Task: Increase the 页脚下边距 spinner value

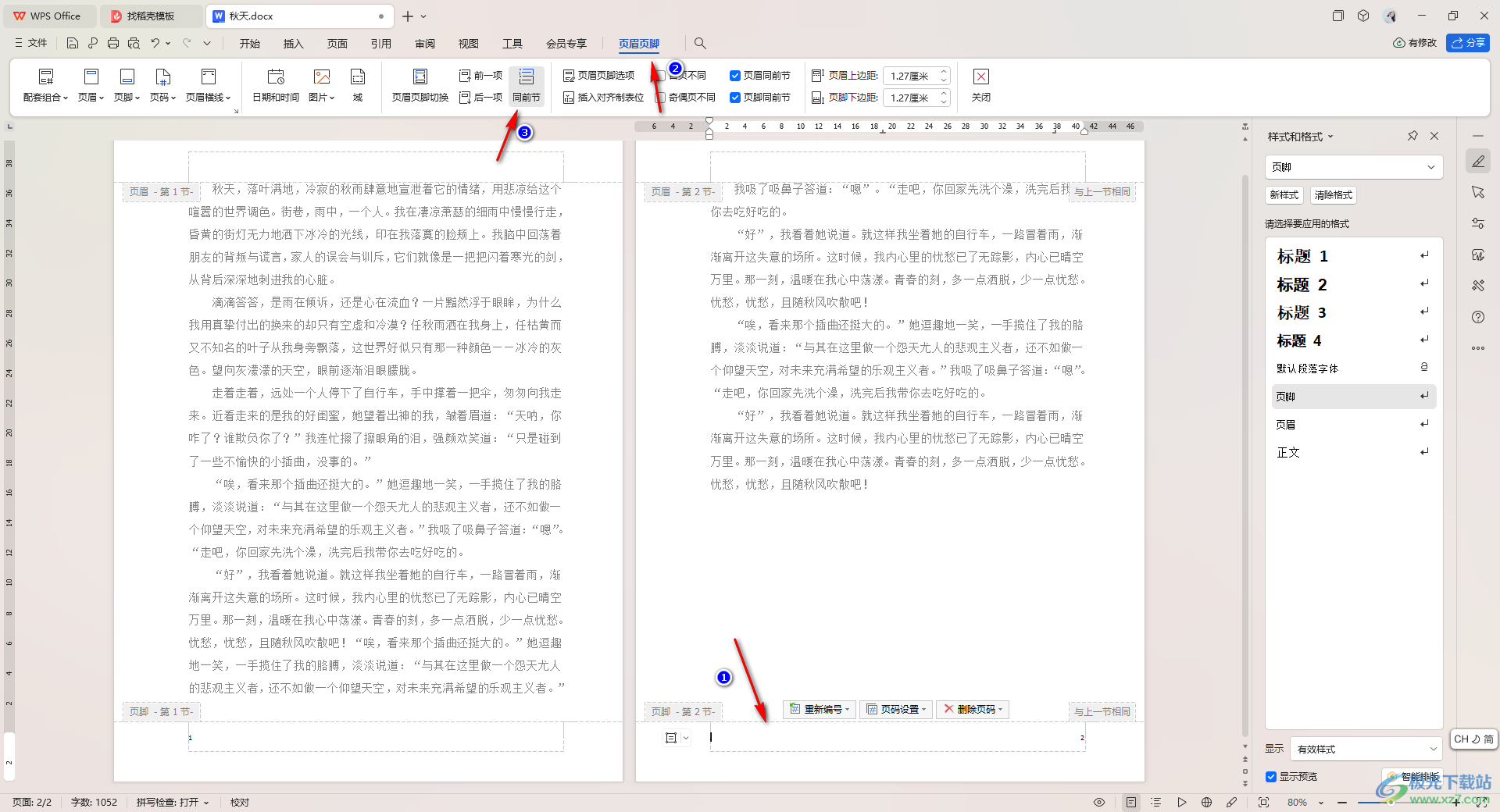Action: tap(944, 94)
